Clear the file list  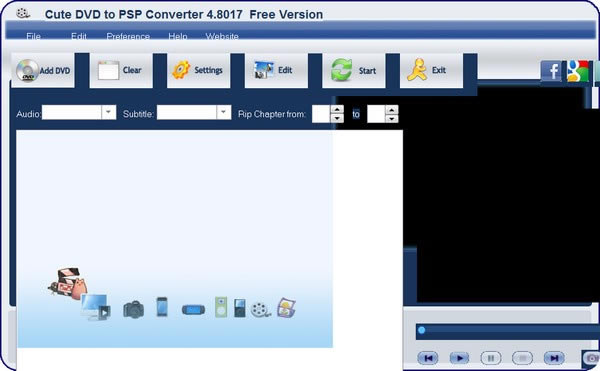click(121, 70)
